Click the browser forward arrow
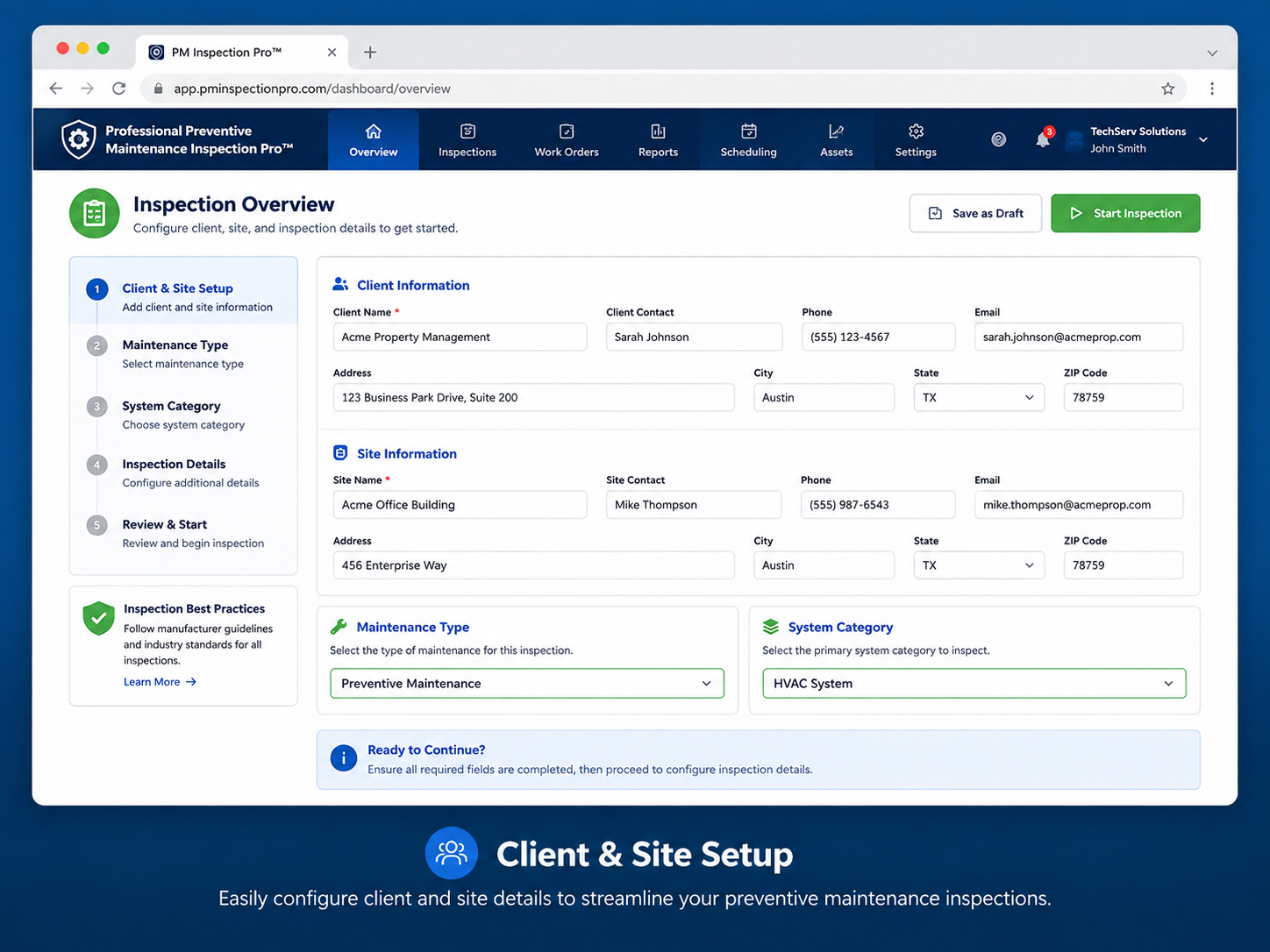The width and height of the screenshot is (1270, 952). click(87, 89)
